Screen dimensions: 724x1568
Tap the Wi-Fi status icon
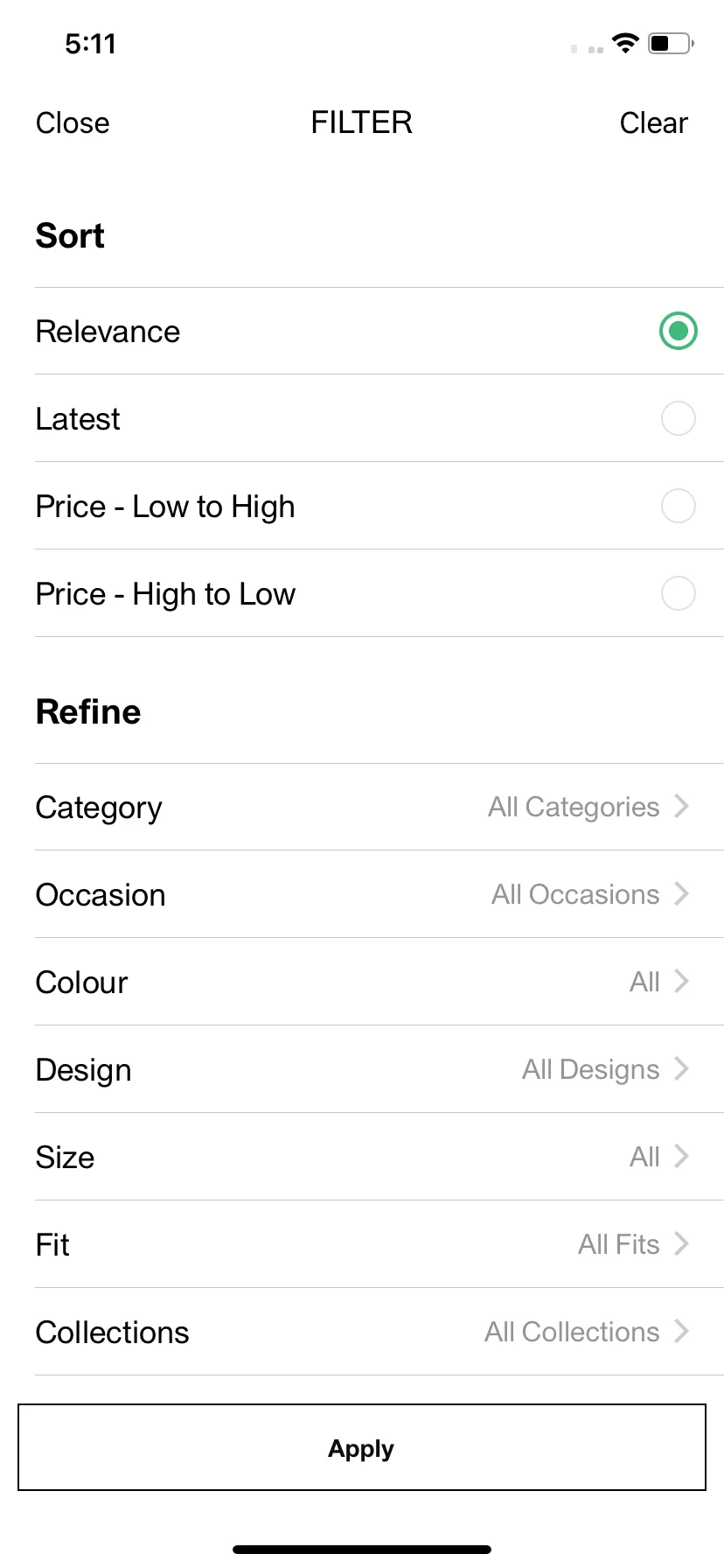[626, 43]
